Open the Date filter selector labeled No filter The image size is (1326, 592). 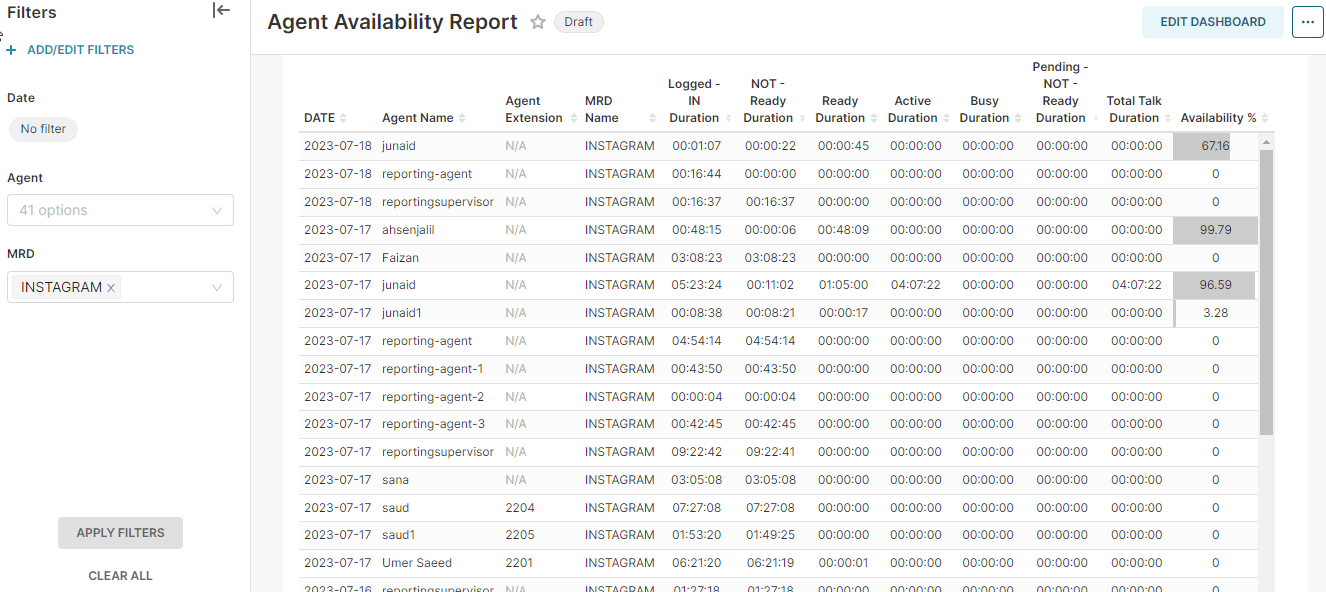[x=42, y=128]
